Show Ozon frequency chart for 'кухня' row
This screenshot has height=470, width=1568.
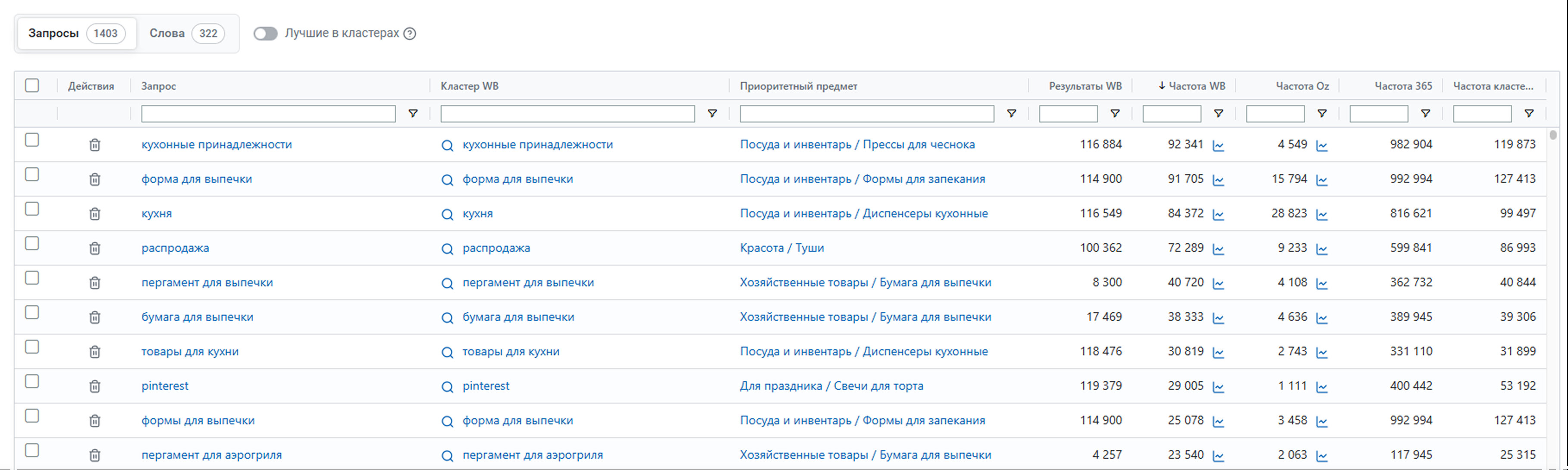(1321, 214)
